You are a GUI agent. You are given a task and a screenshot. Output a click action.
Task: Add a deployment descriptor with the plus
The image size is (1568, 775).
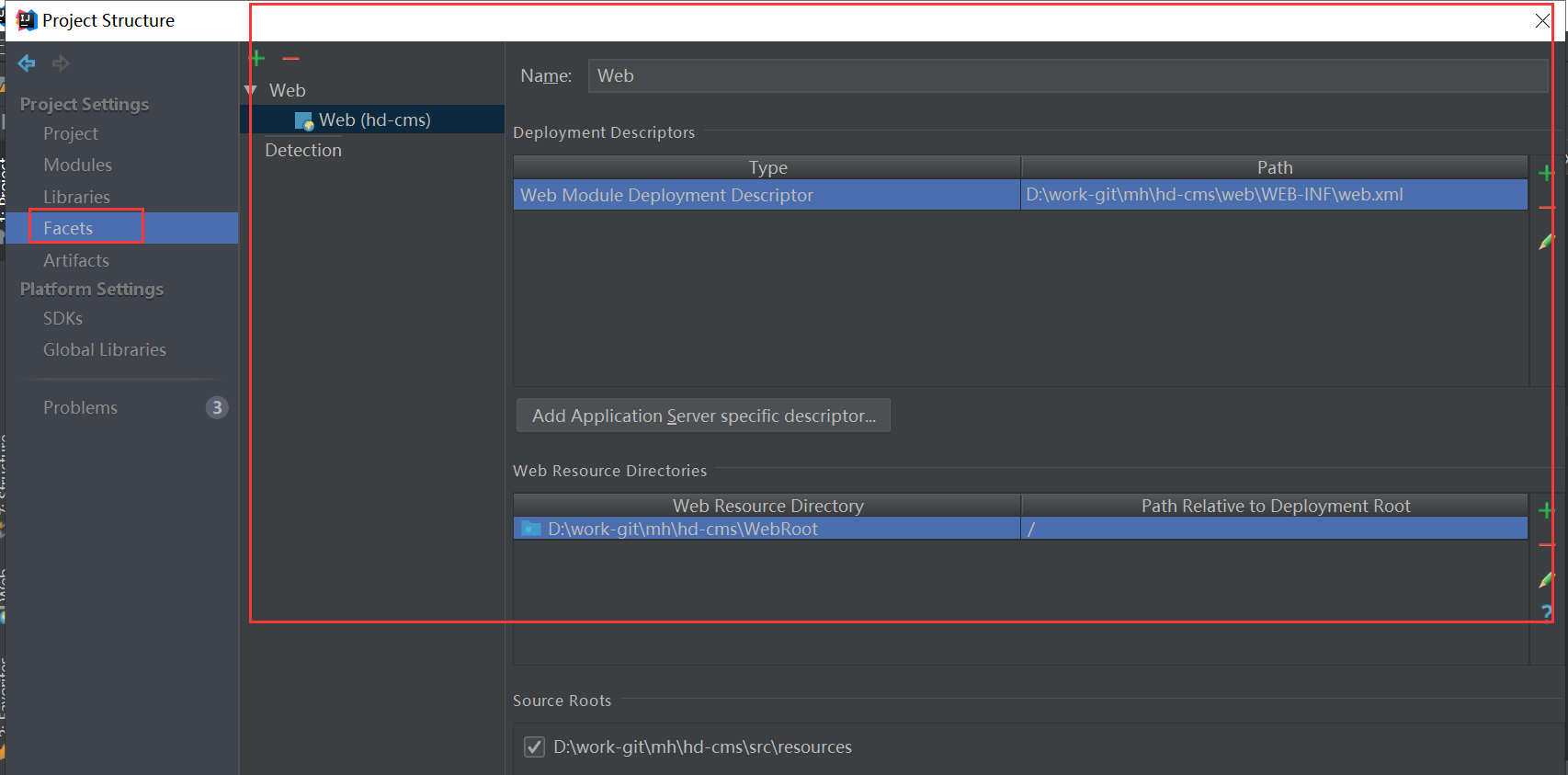1545,173
